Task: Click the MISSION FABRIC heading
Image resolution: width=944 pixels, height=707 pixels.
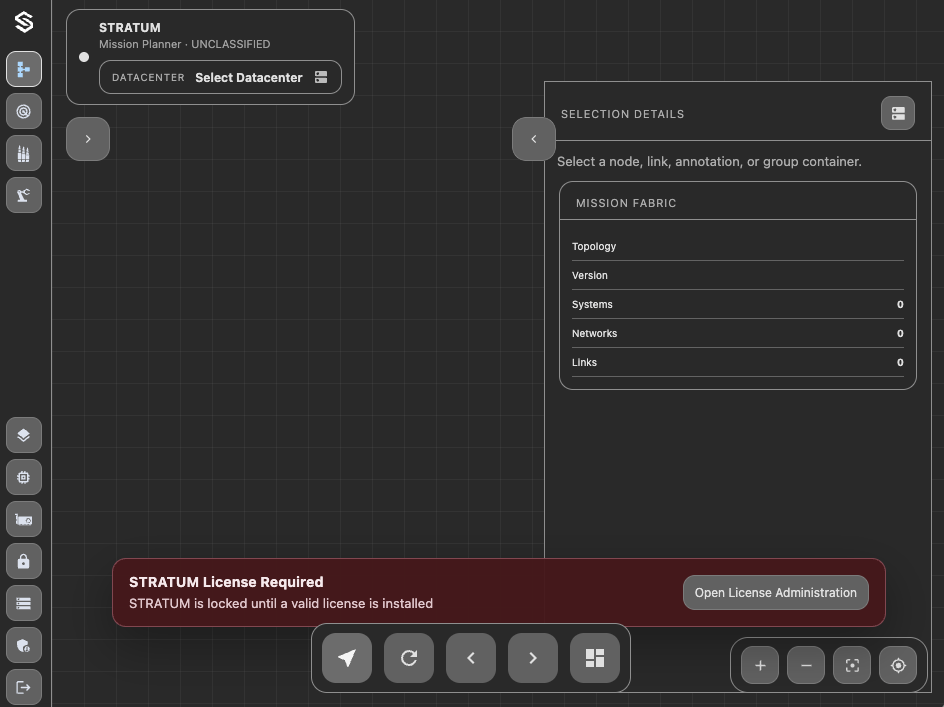Action: (626, 204)
